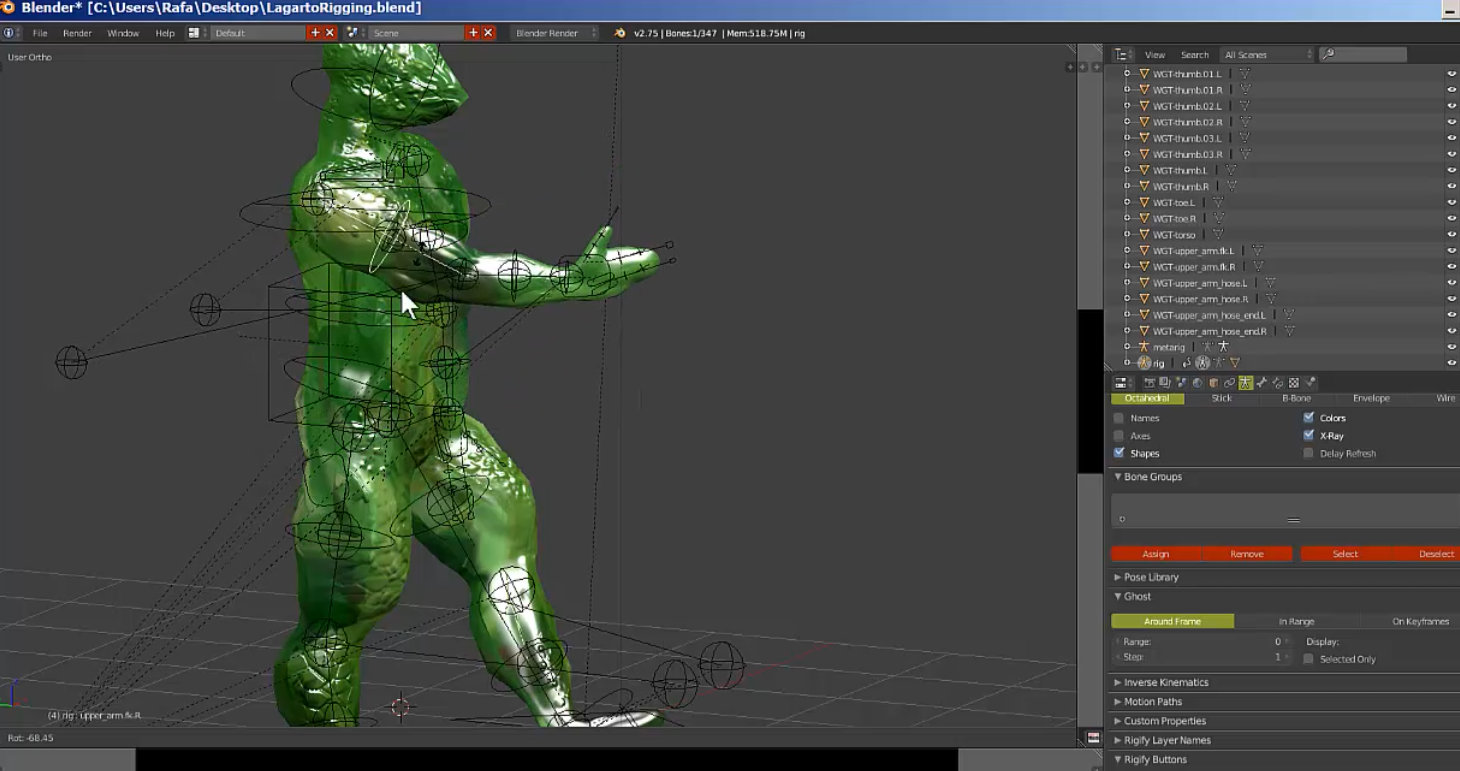Open the Bone Constraints properties icon

[1277, 383]
